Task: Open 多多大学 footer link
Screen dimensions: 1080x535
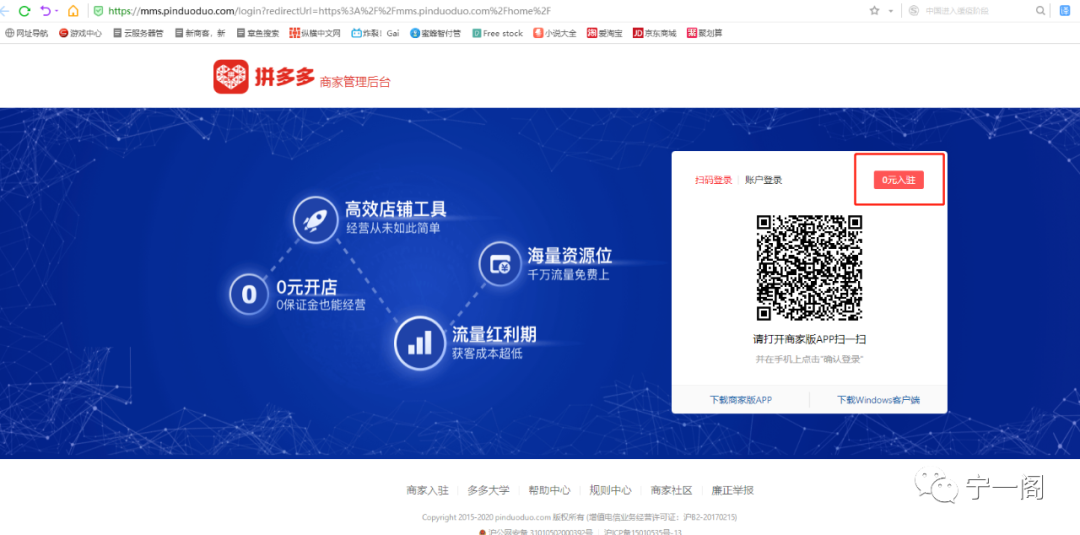Action: pyautogui.click(x=488, y=490)
